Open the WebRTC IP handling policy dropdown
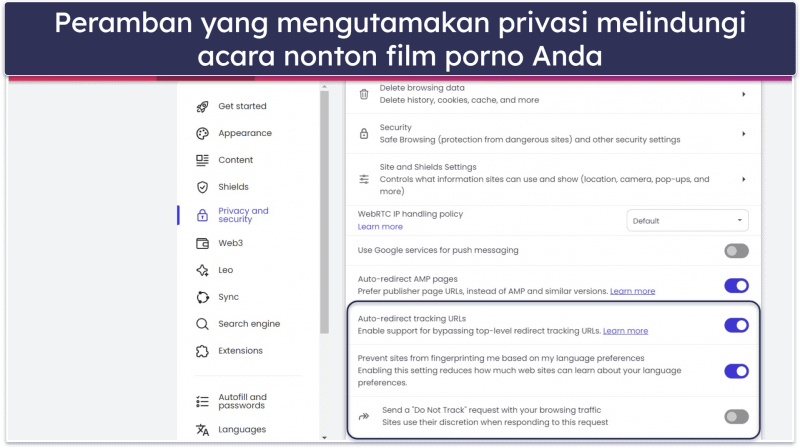 click(687, 221)
